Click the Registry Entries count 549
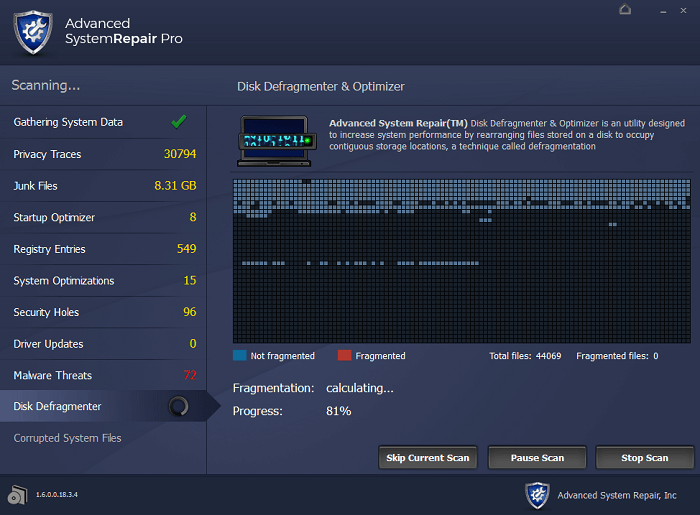This screenshot has height=515, width=700. [187, 249]
